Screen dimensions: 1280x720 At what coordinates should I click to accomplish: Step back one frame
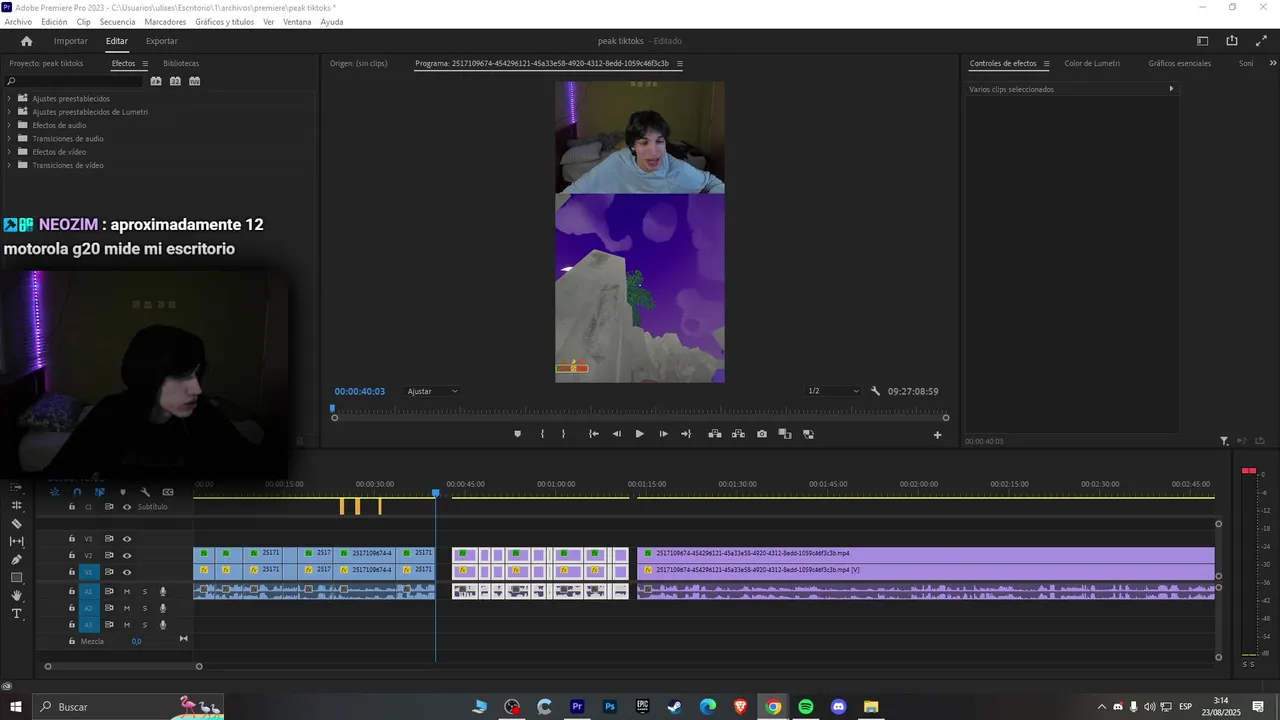[616, 434]
